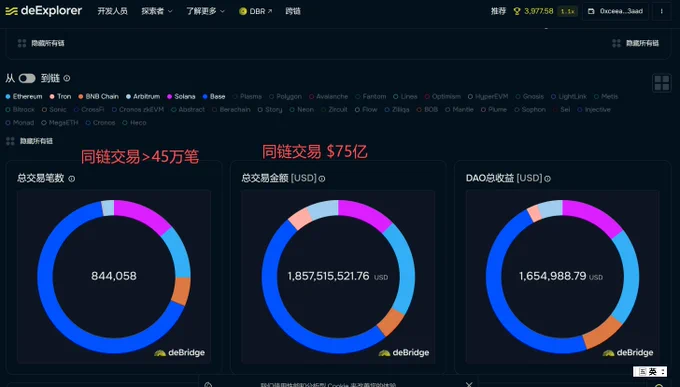Enable Story chain in legend

coord(270,109)
